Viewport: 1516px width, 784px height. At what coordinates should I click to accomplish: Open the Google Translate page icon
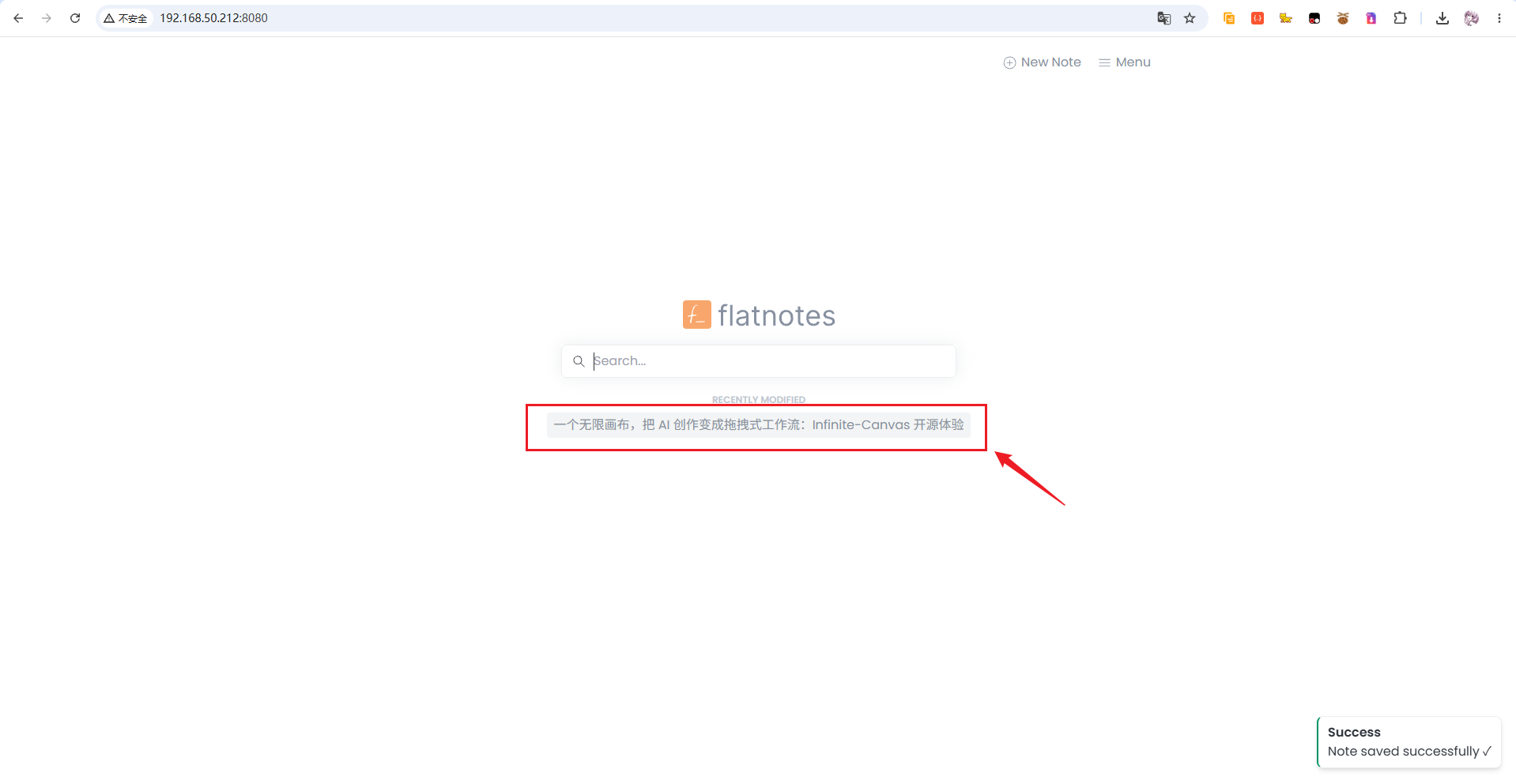coord(1164,18)
